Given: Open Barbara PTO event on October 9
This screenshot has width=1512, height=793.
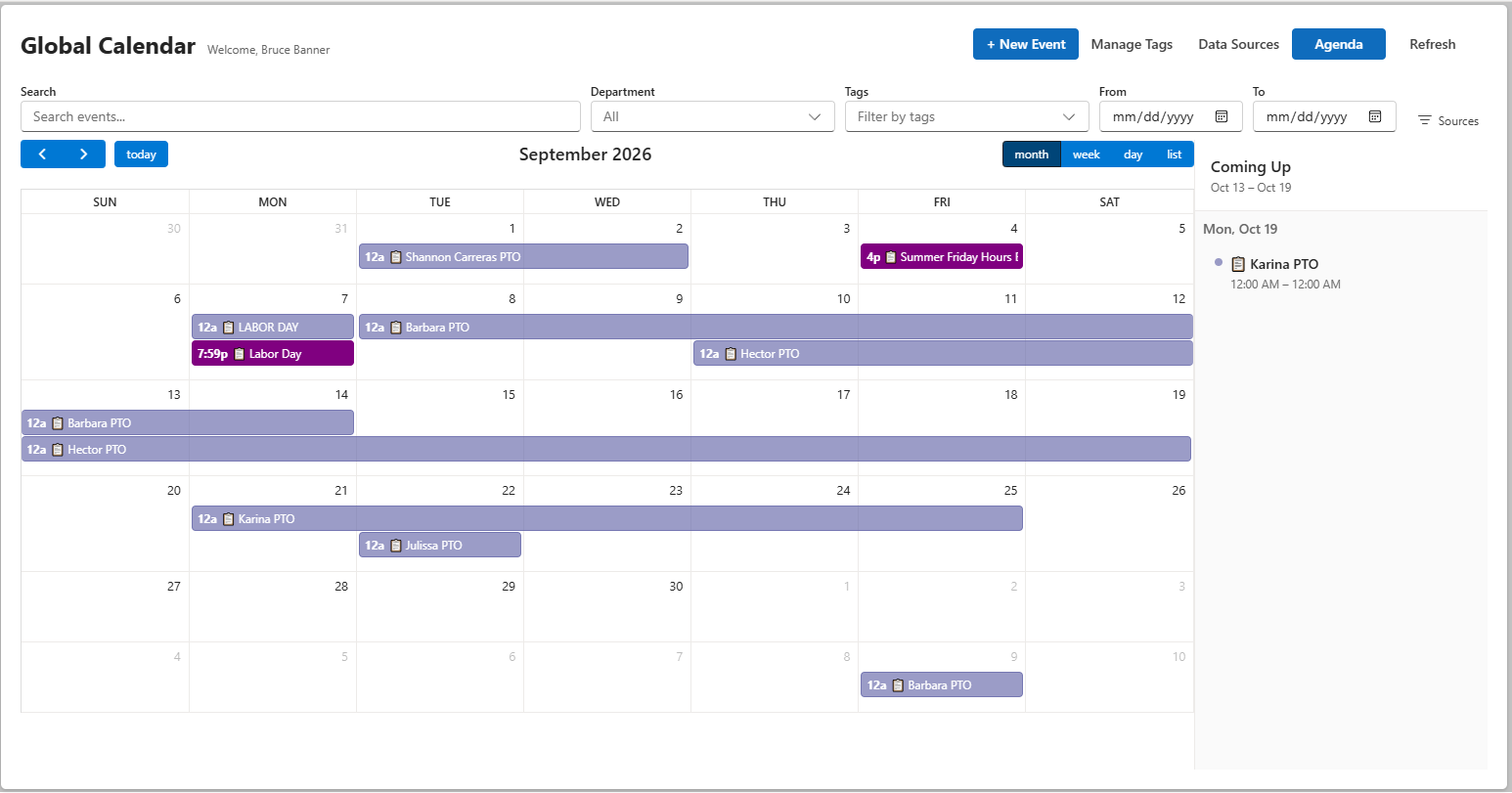Looking at the screenshot, I should tap(941, 685).
